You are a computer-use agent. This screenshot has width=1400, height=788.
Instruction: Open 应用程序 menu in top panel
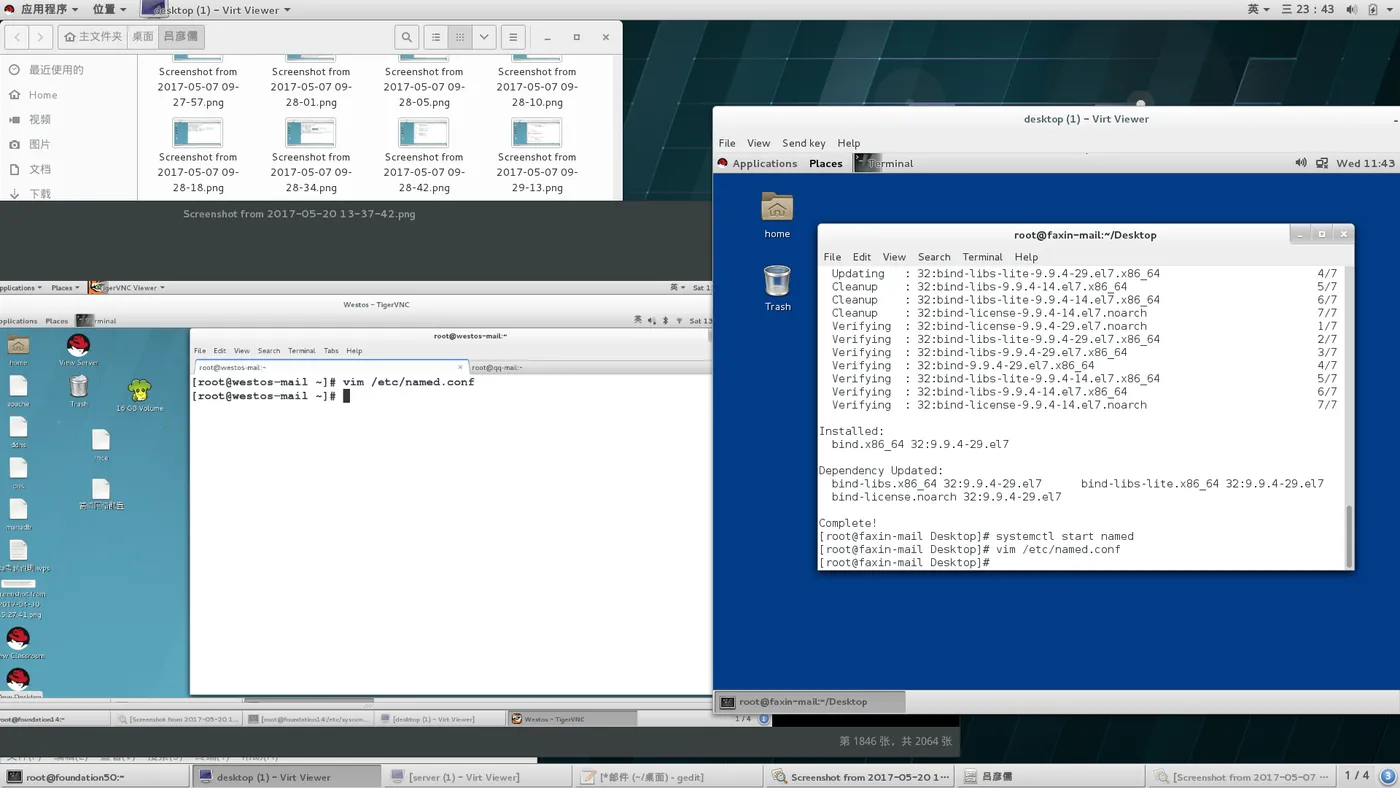[42, 9]
